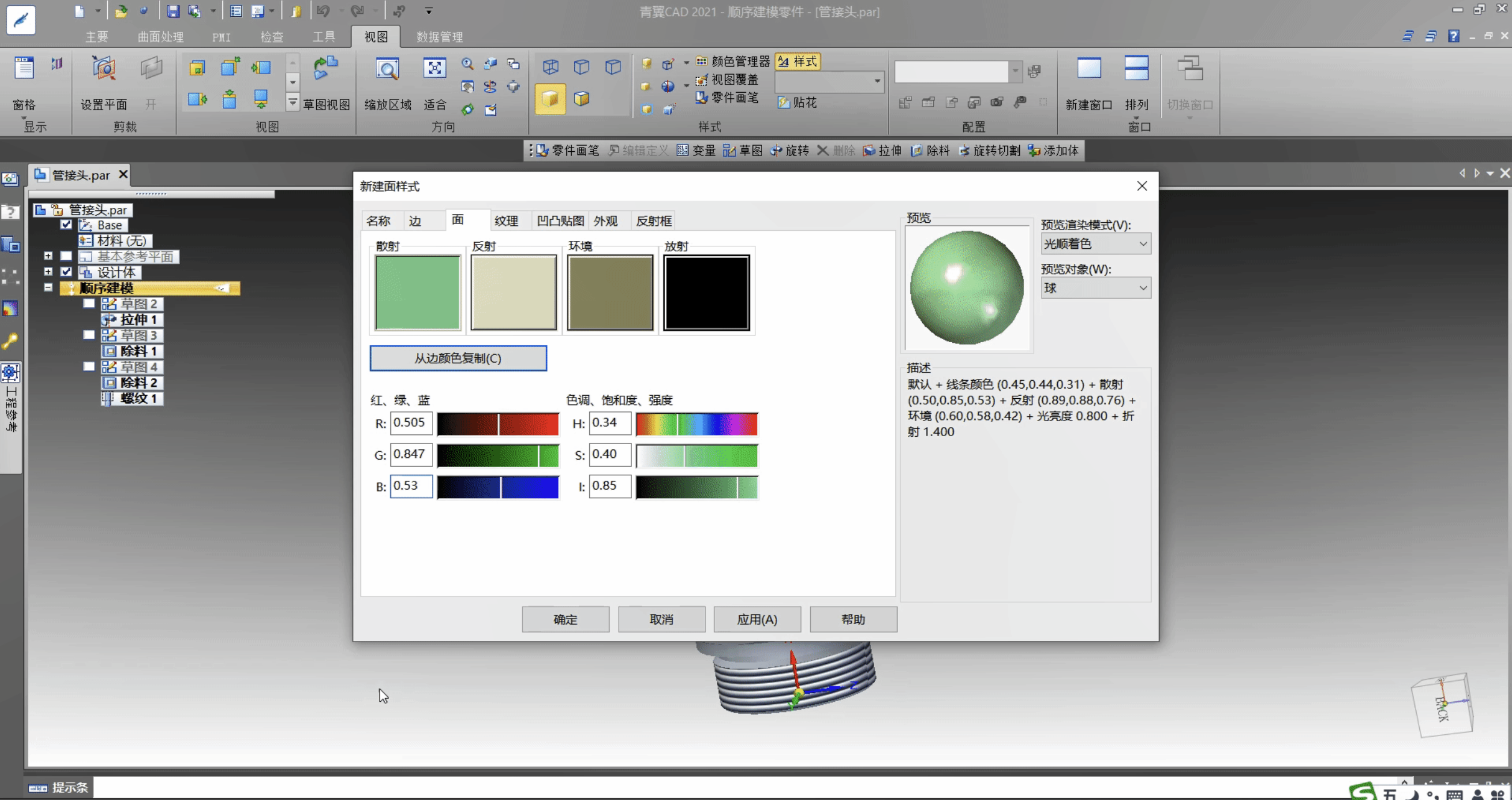Click 除料 cutout in quick toolbar
The image size is (1512, 800).
coord(930,151)
